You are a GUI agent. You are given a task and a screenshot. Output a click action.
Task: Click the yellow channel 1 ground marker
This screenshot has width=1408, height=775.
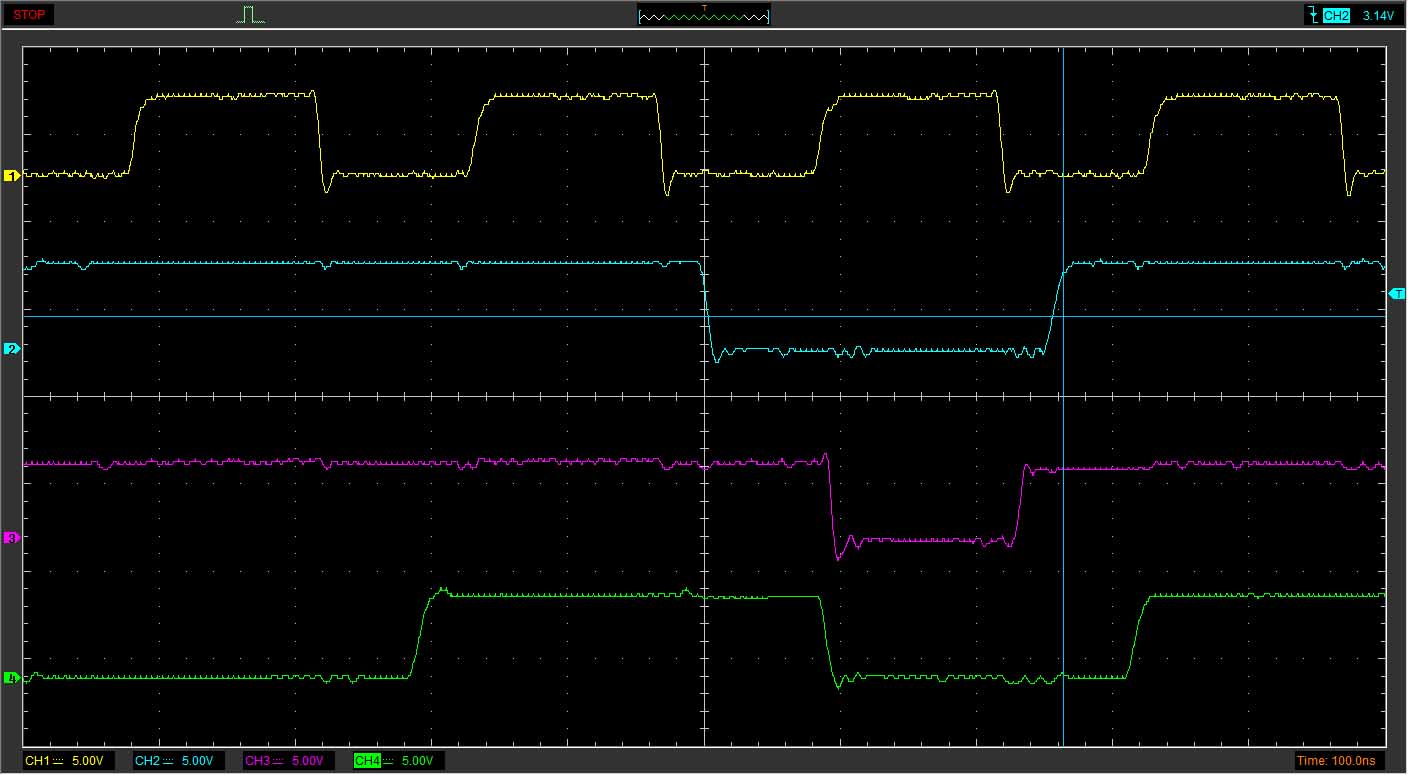pyautogui.click(x=12, y=176)
